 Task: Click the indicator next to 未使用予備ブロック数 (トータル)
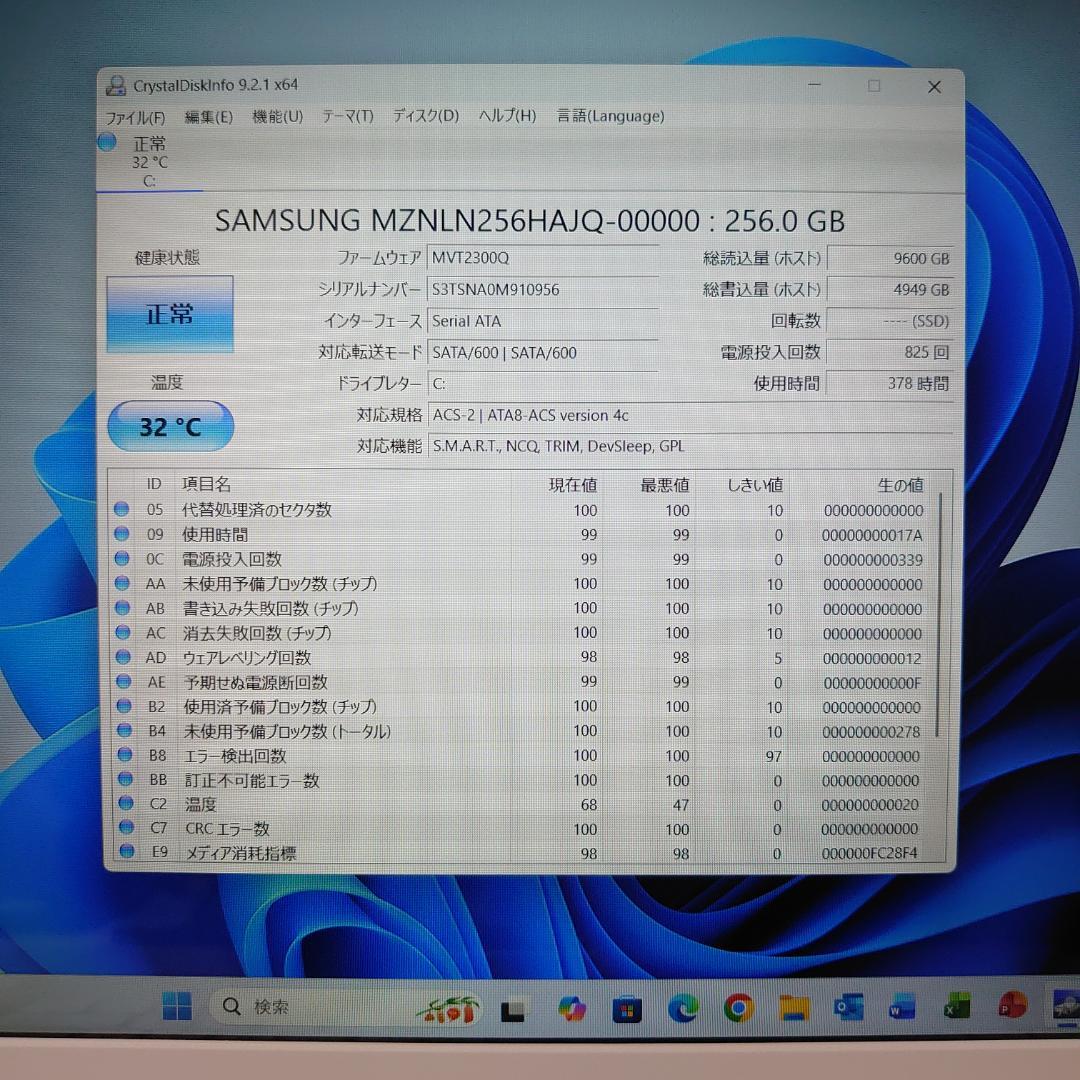(x=121, y=730)
